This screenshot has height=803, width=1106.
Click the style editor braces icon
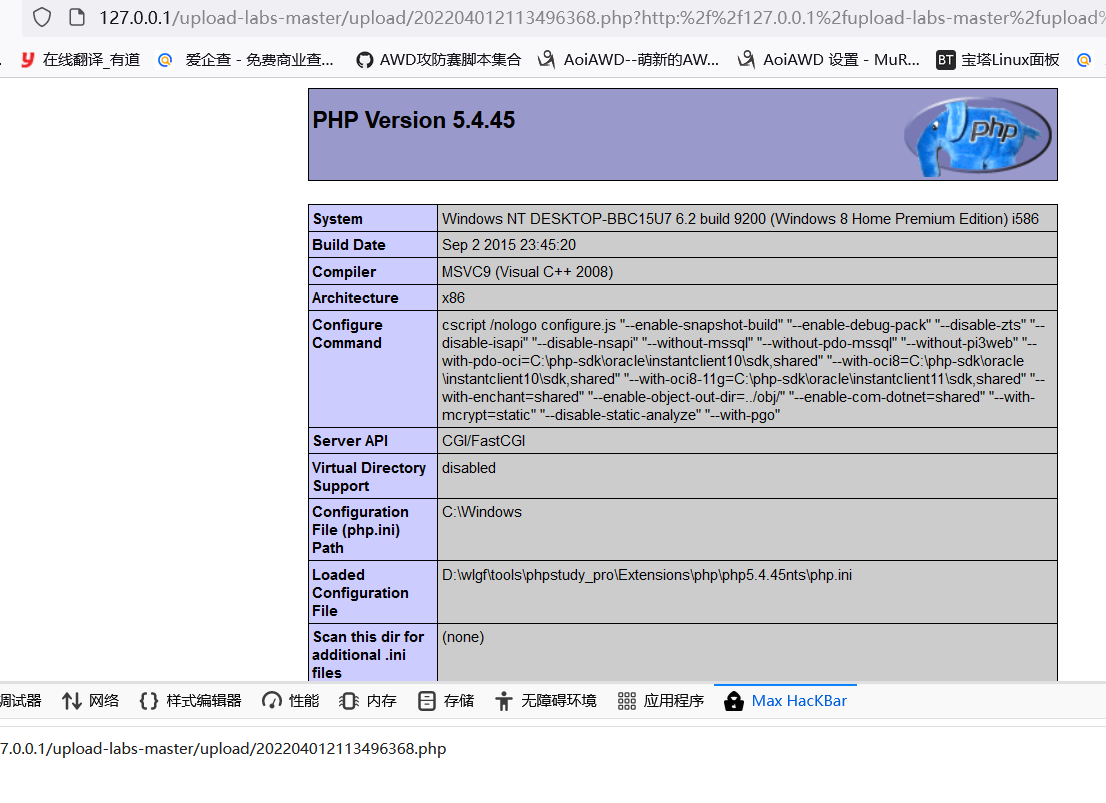(x=149, y=701)
